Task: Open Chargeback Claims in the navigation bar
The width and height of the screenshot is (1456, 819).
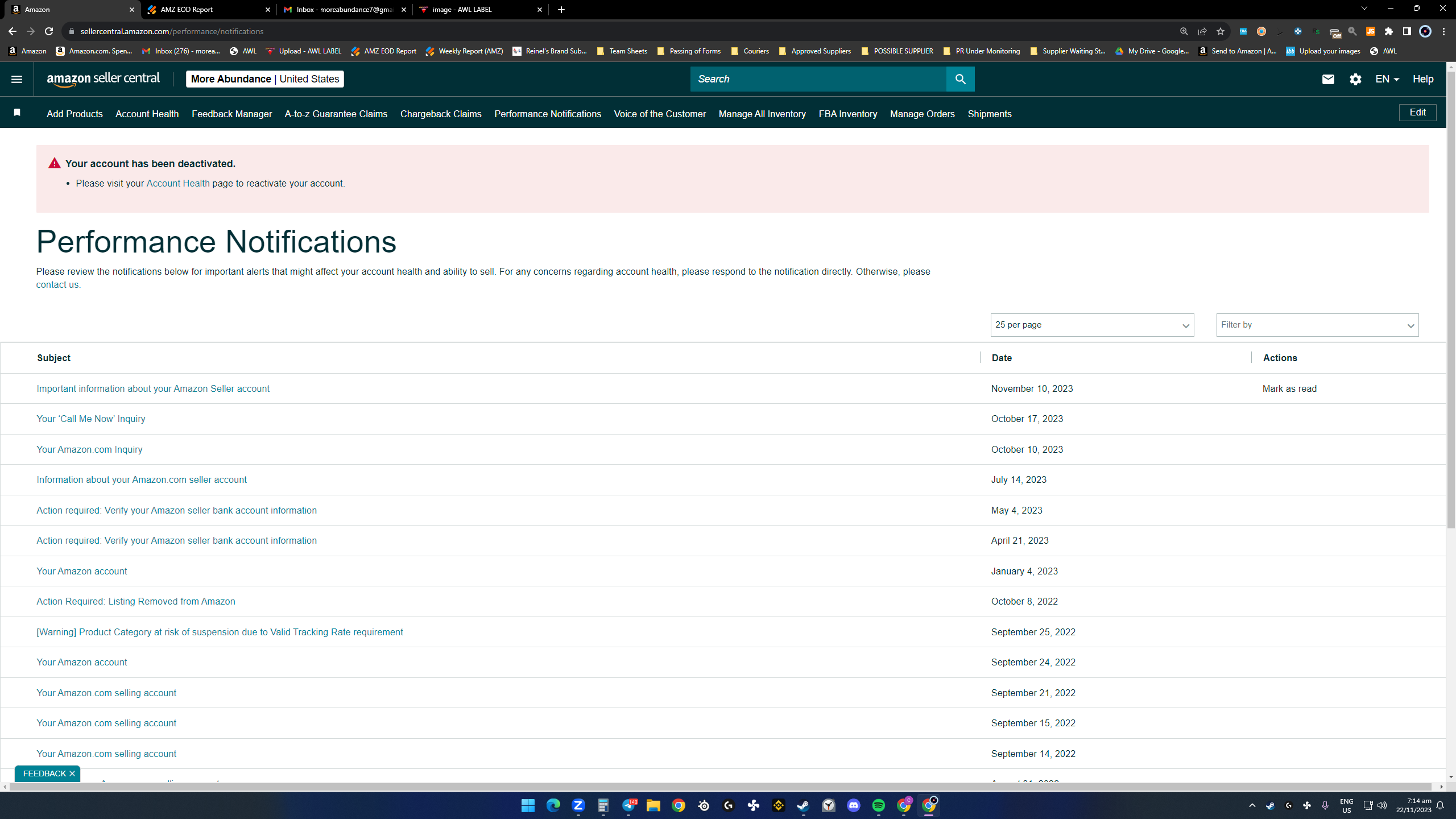Action: coord(441,114)
